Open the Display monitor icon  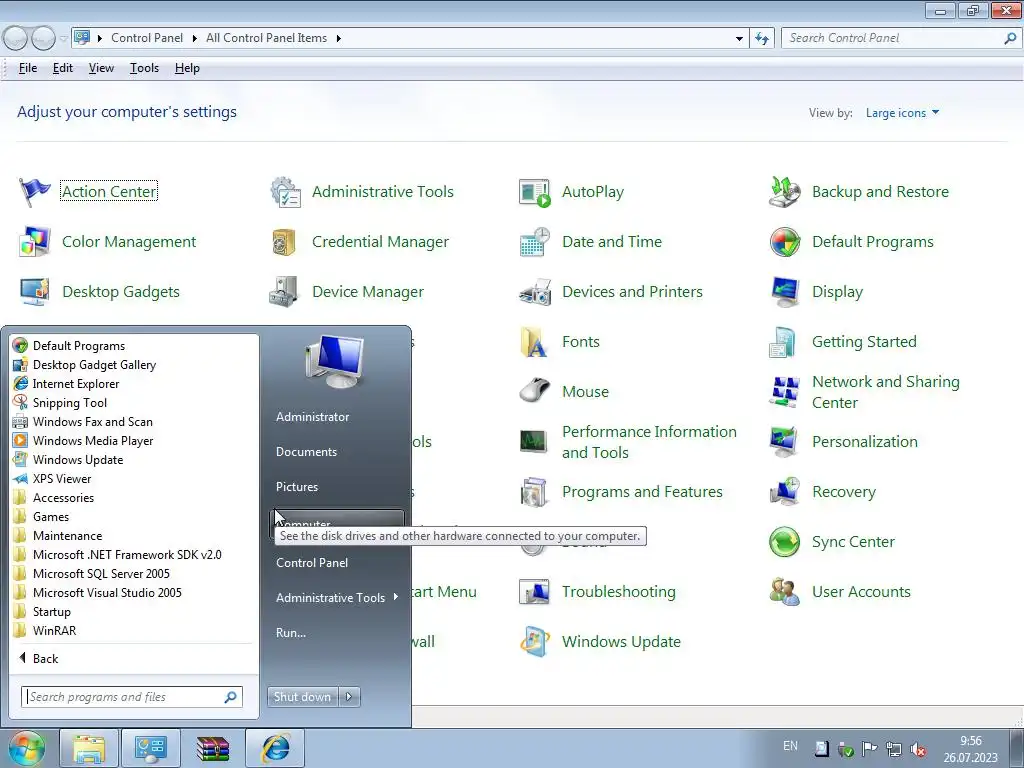tap(785, 292)
